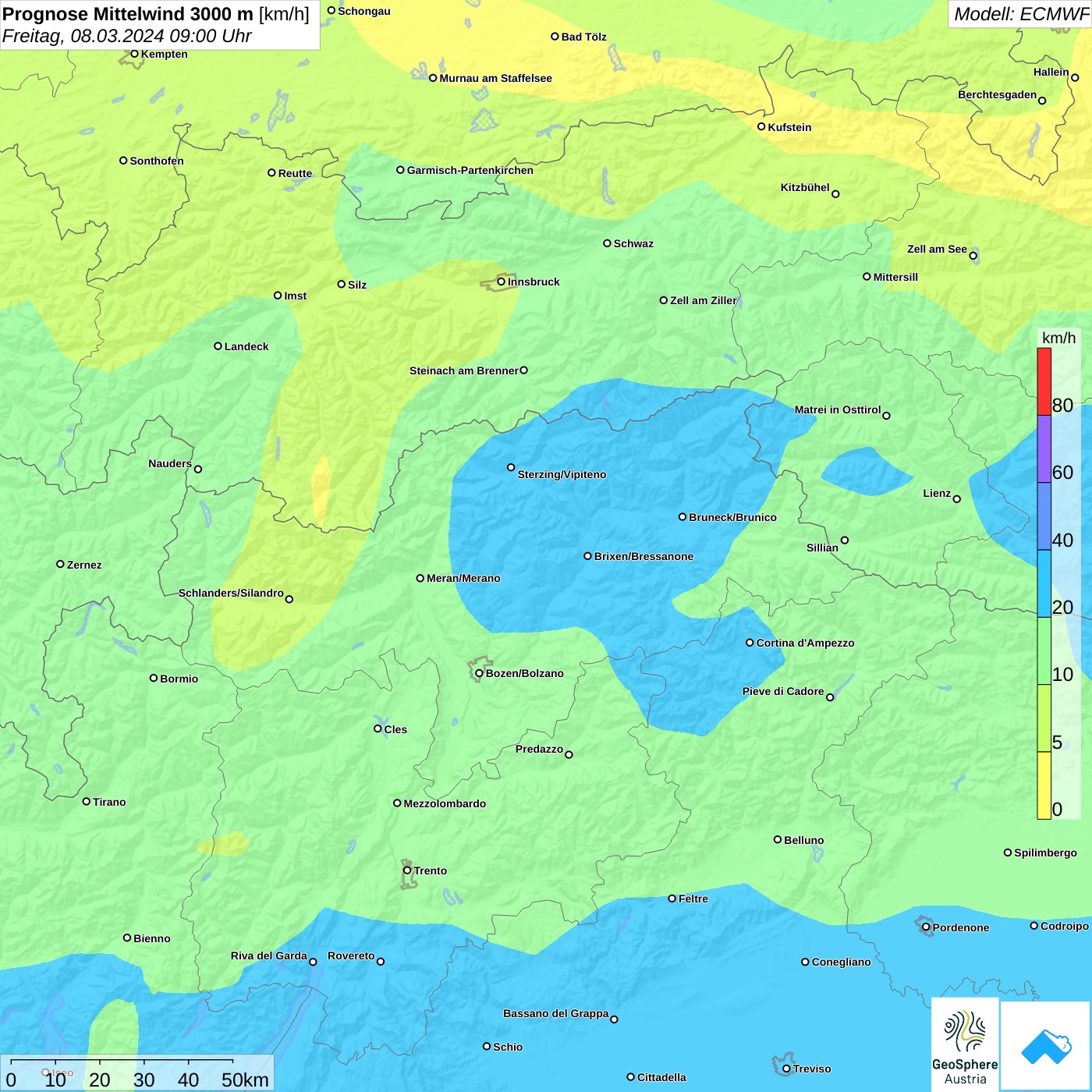The width and height of the screenshot is (1092, 1092).
Task: Click the 'km/h' legend heading
Action: pos(1059,338)
